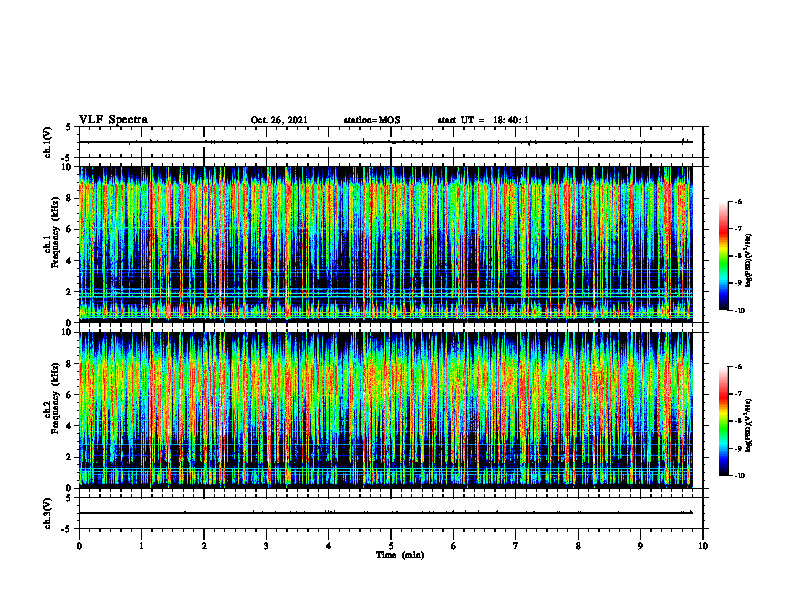This screenshot has height=612, width=792.
Task: Click time axis tick label "6"
Action: click(454, 546)
